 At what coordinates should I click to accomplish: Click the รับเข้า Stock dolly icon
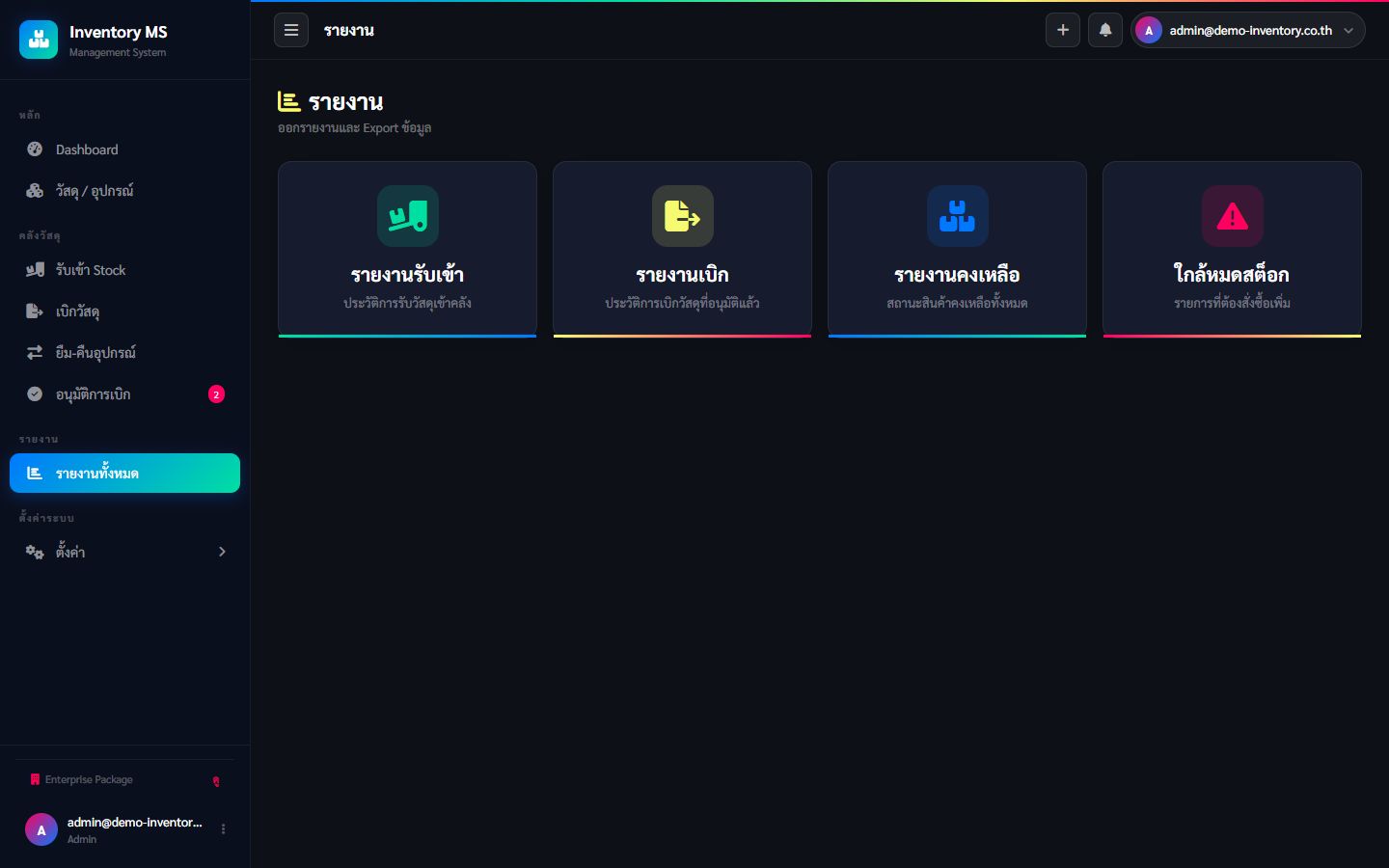(35, 270)
